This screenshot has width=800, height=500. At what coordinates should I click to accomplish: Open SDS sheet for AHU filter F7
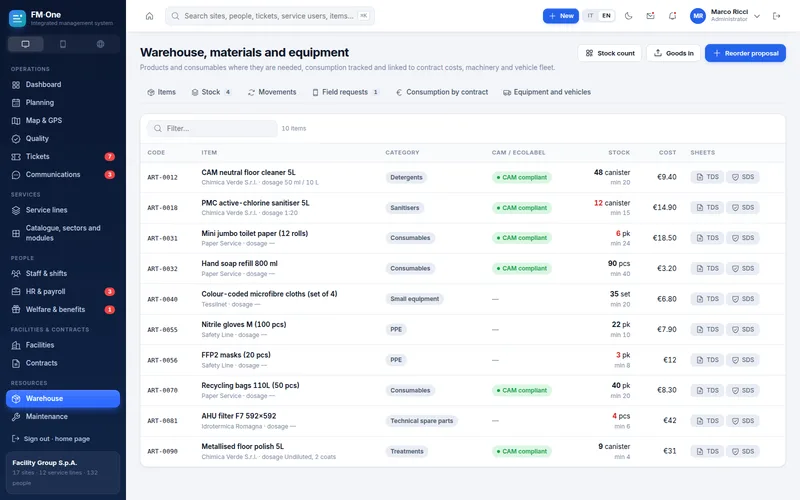point(743,421)
